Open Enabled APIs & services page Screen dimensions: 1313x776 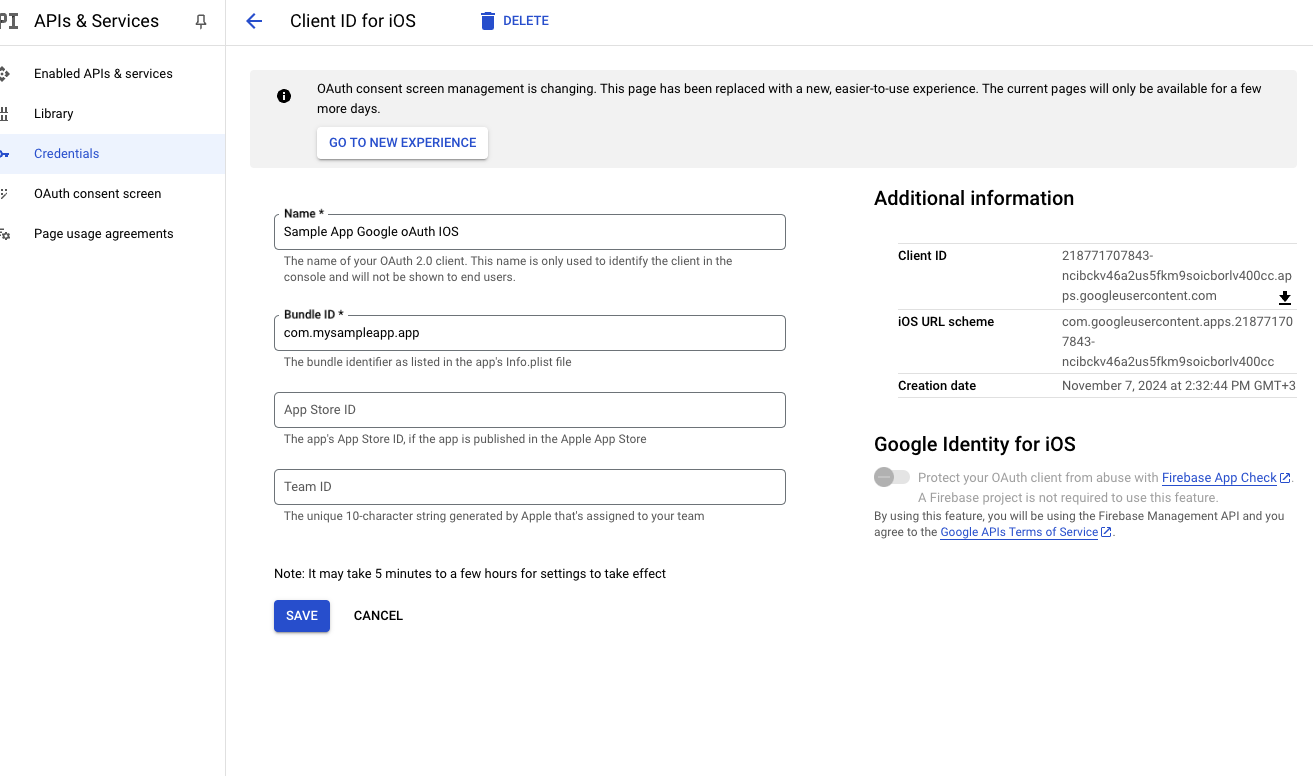coord(103,74)
